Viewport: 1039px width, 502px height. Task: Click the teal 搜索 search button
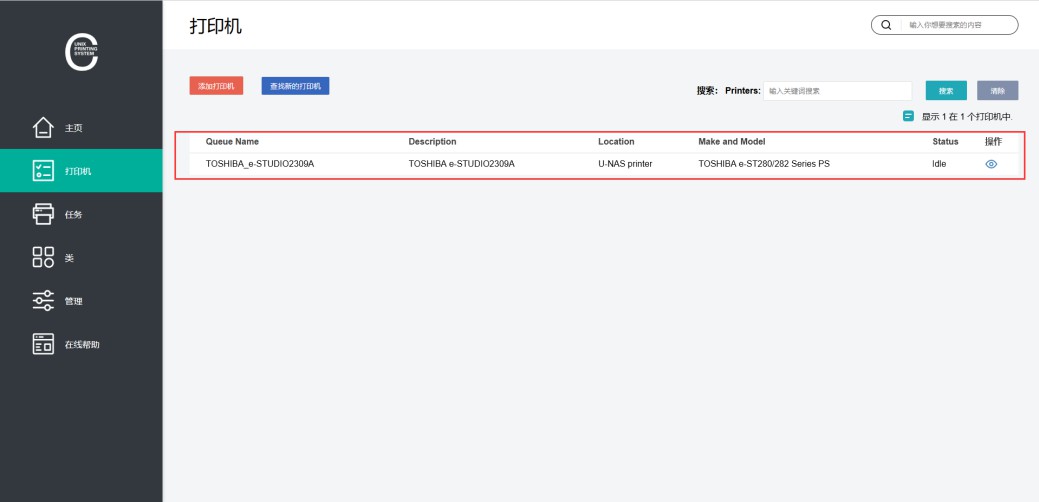click(x=945, y=91)
